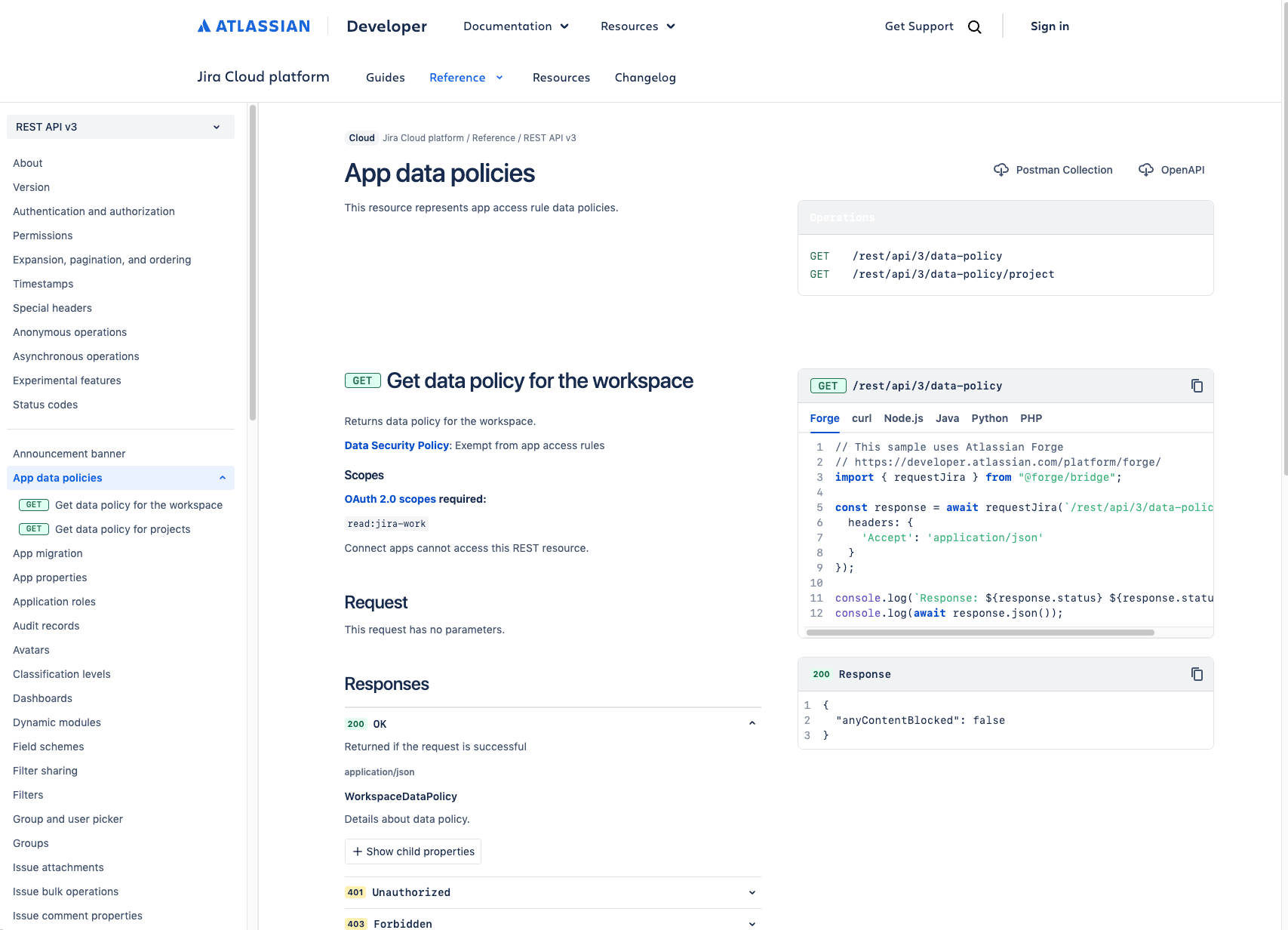
Task: Click the Atlassian logo
Action: click(254, 26)
